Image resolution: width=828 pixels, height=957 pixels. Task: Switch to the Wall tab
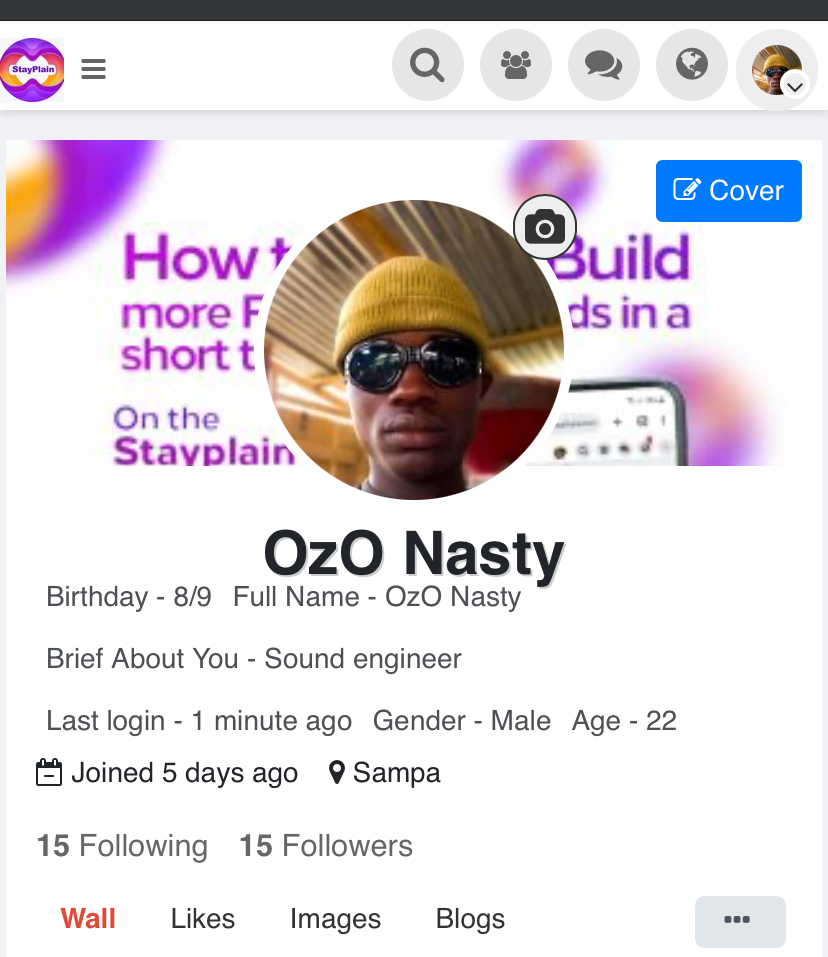88,919
